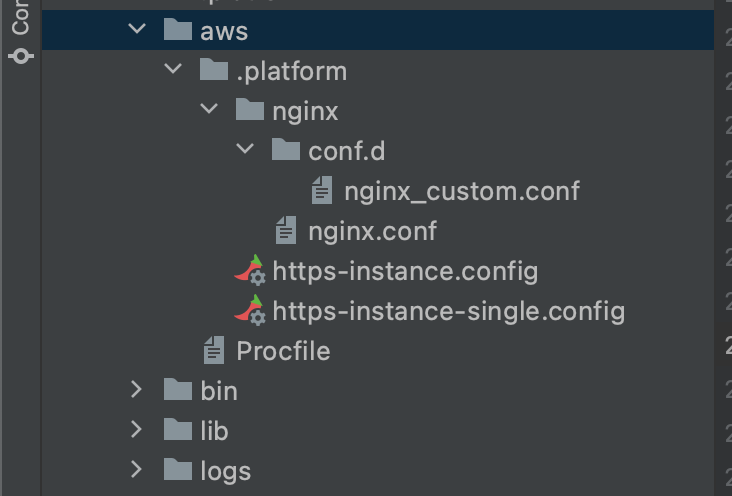The height and width of the screenshot is (496, 732).
Task: Click the nginx folder icon
Action: (250, 111)
